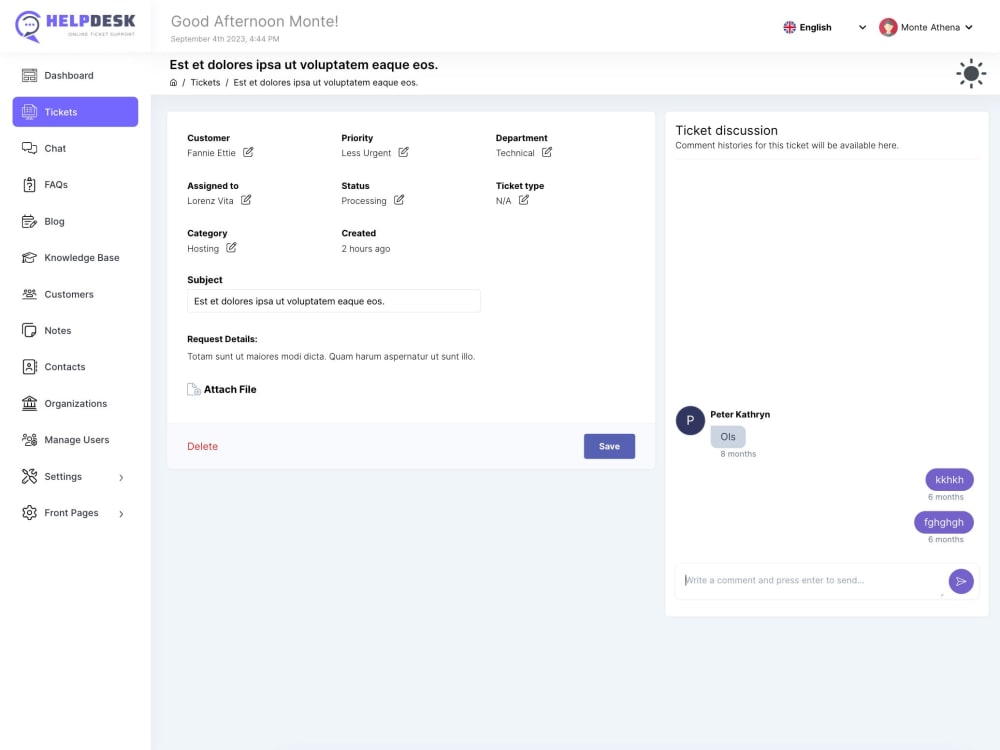Viewport: 1000px width, 750px height.
Task: Edit the Priority Less Urgent field
Action: (x=404, y=152)
